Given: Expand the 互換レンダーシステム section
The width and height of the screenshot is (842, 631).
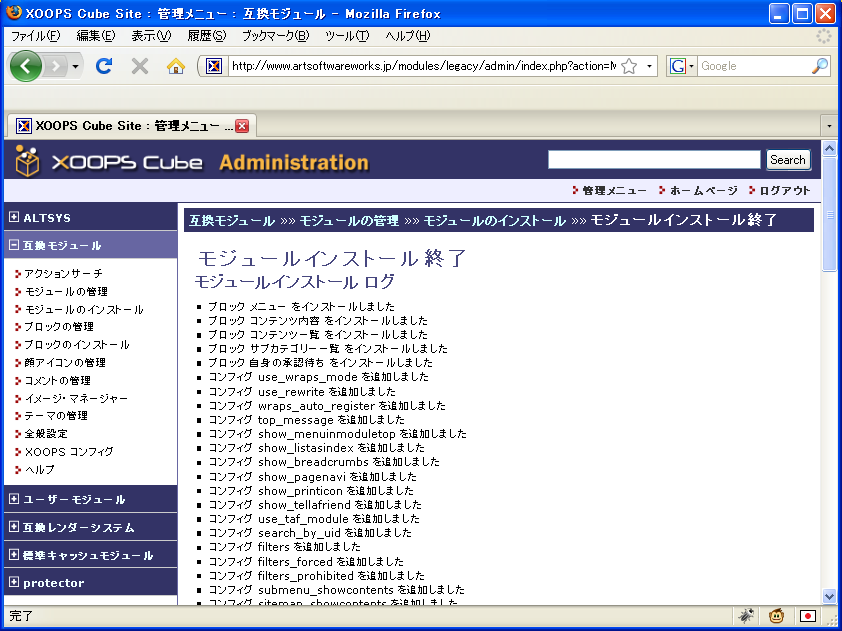Looking at the screenshot, I should (x=14, y=527).
